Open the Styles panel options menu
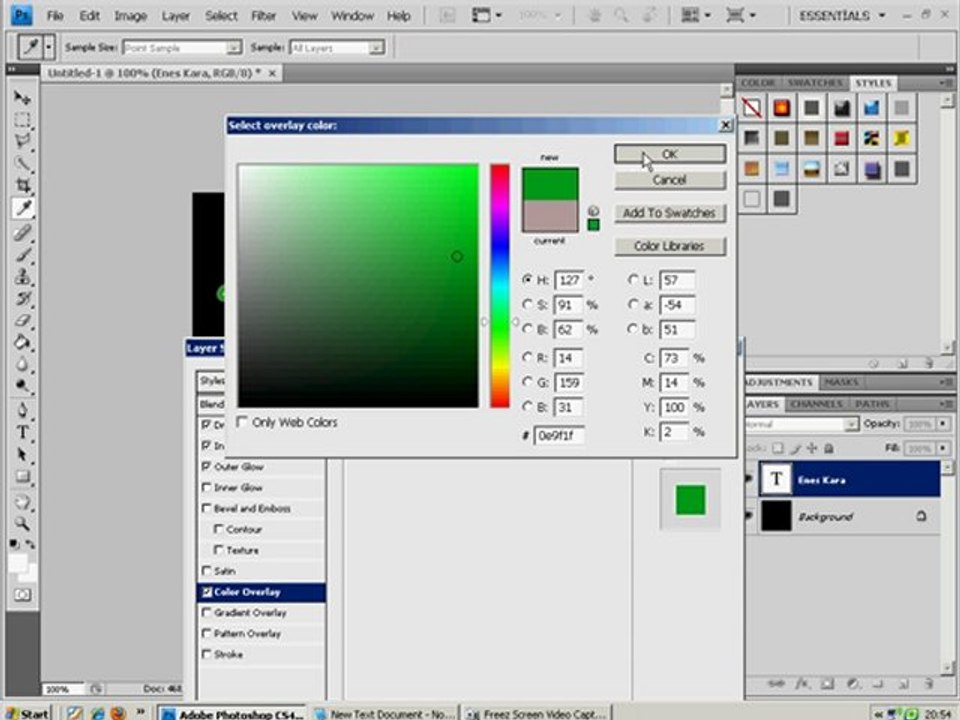Screen dimensions: 960x720 945,82
